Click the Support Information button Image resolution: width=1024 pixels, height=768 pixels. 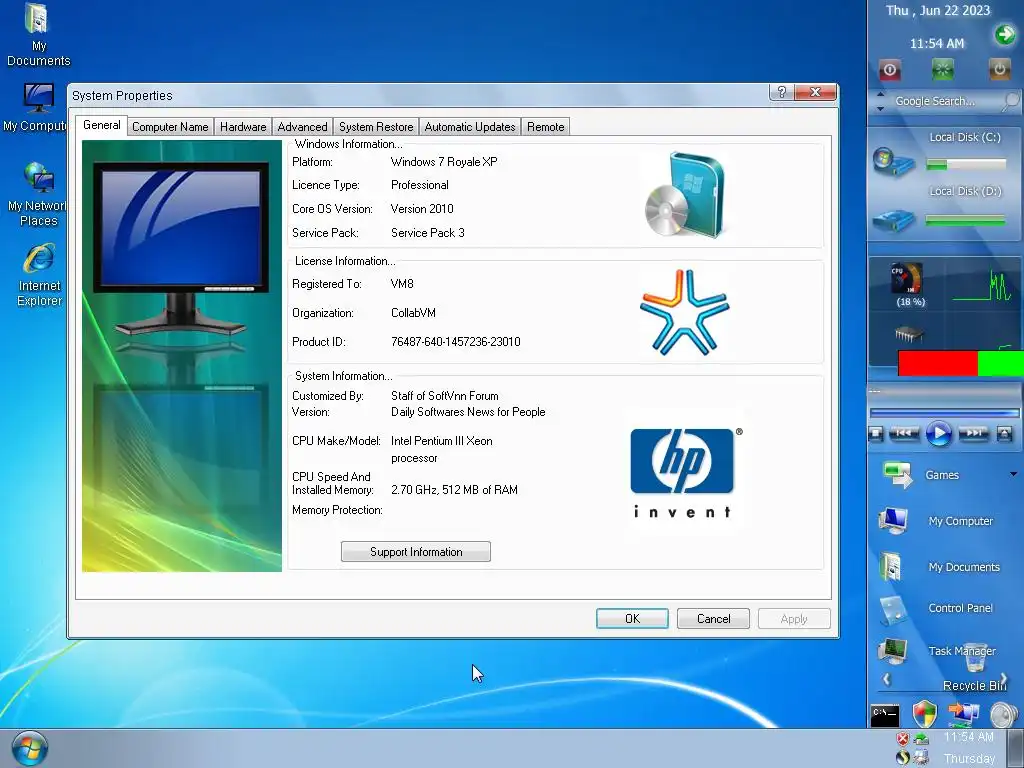[416, 552]
